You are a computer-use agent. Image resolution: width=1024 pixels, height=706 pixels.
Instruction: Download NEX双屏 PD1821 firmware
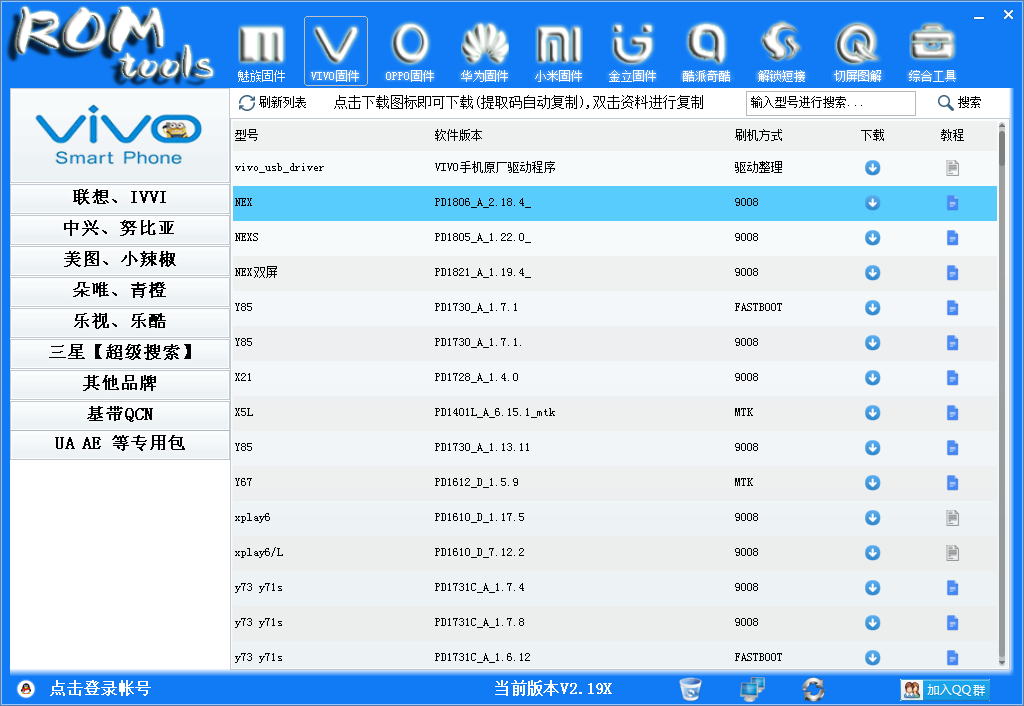[x=872, y=273]
